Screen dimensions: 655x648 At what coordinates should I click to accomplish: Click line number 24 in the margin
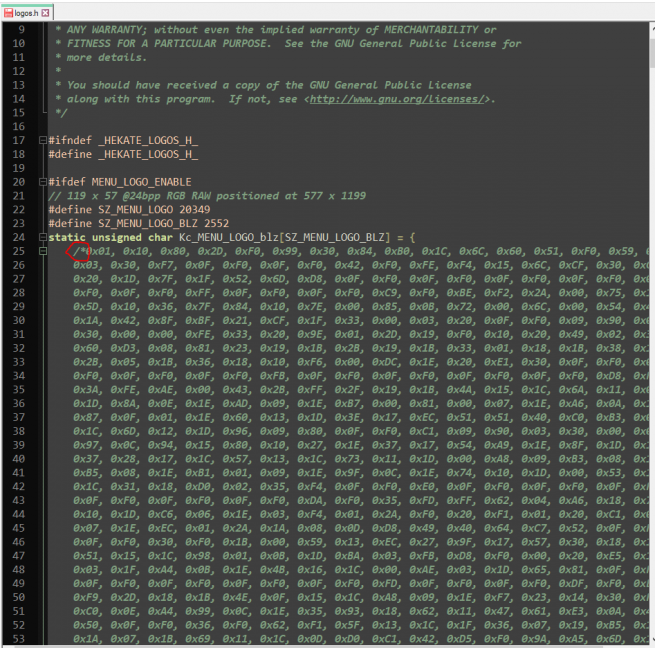point(19,237)
